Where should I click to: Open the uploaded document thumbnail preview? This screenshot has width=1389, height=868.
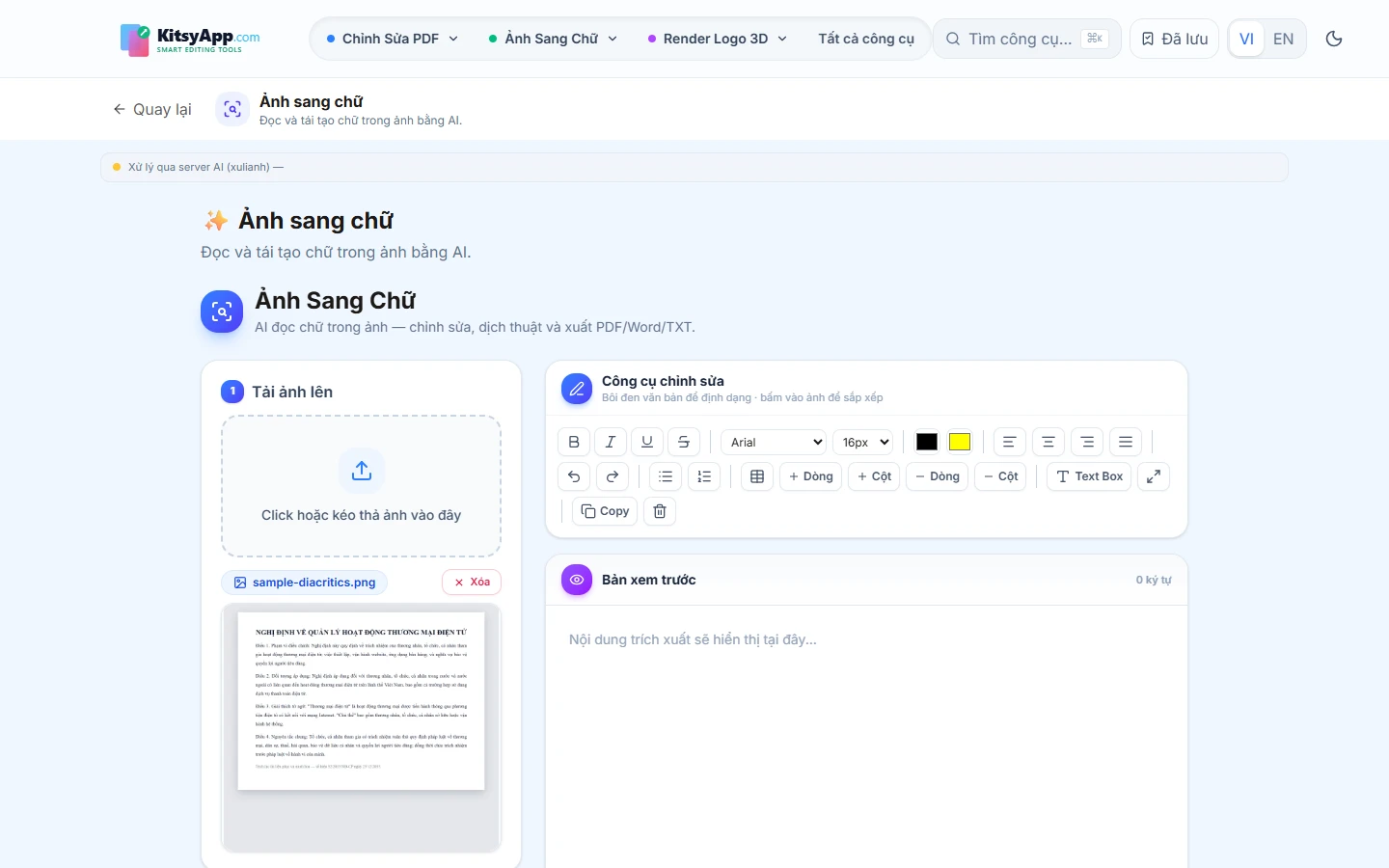361,701
